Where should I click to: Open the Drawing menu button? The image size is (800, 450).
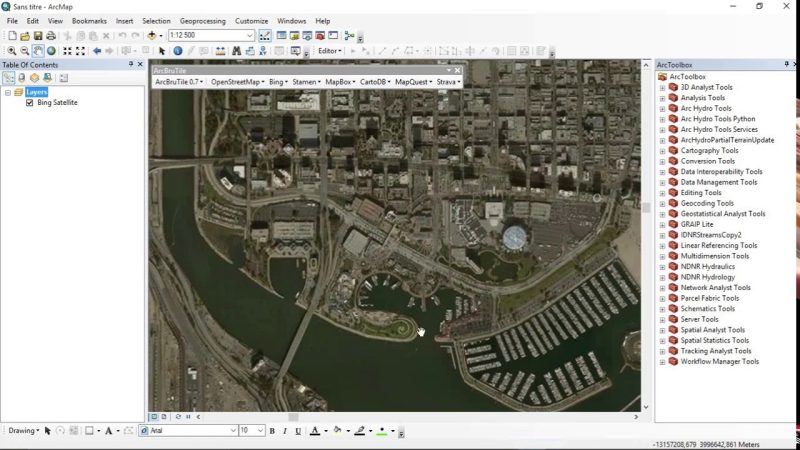click(x=23, y=431)
